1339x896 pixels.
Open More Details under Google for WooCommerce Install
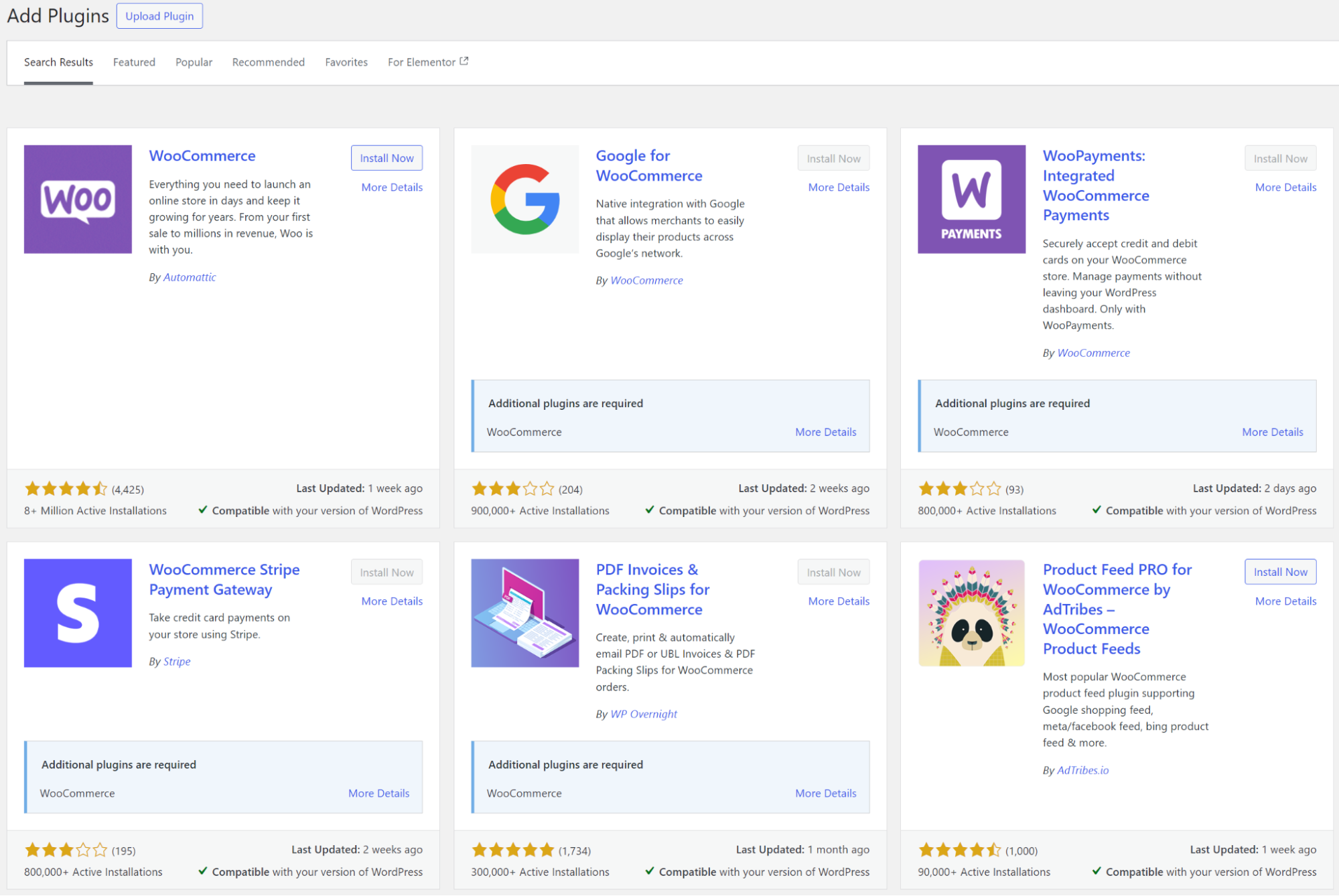click(x=839, y=188)
